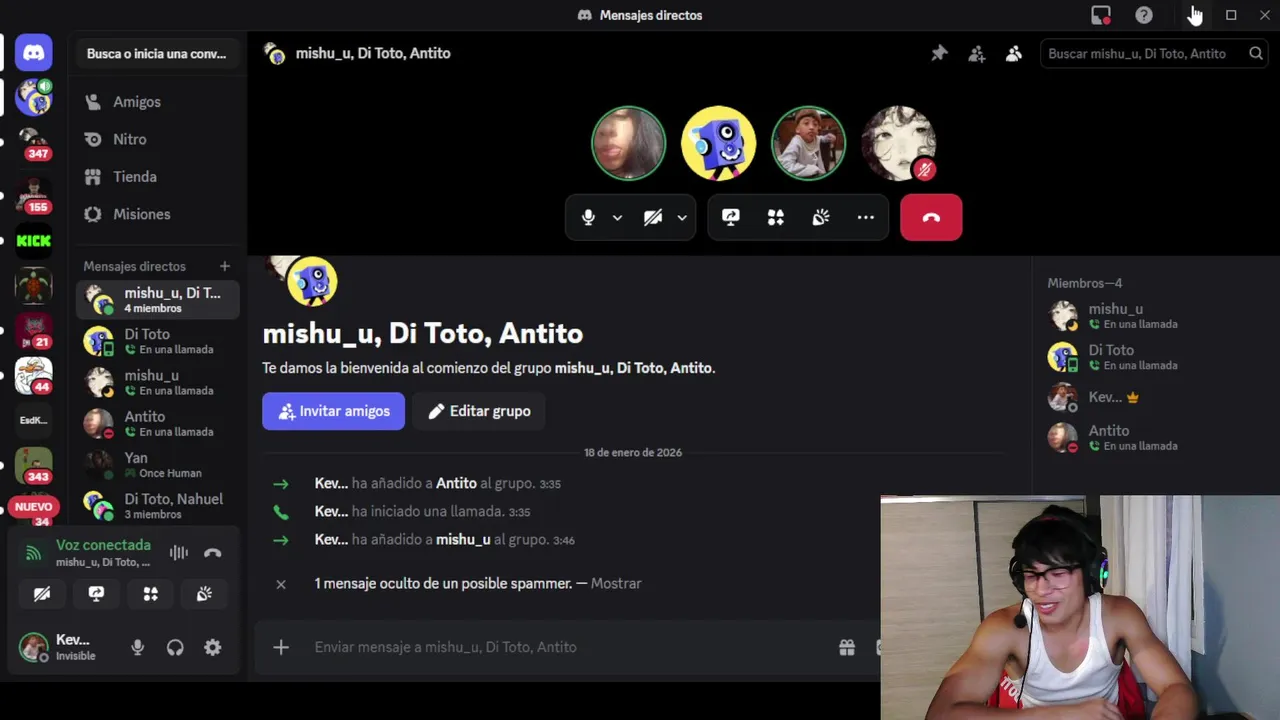Click Busca o inicia una conversación box

(x=156, y=53)
